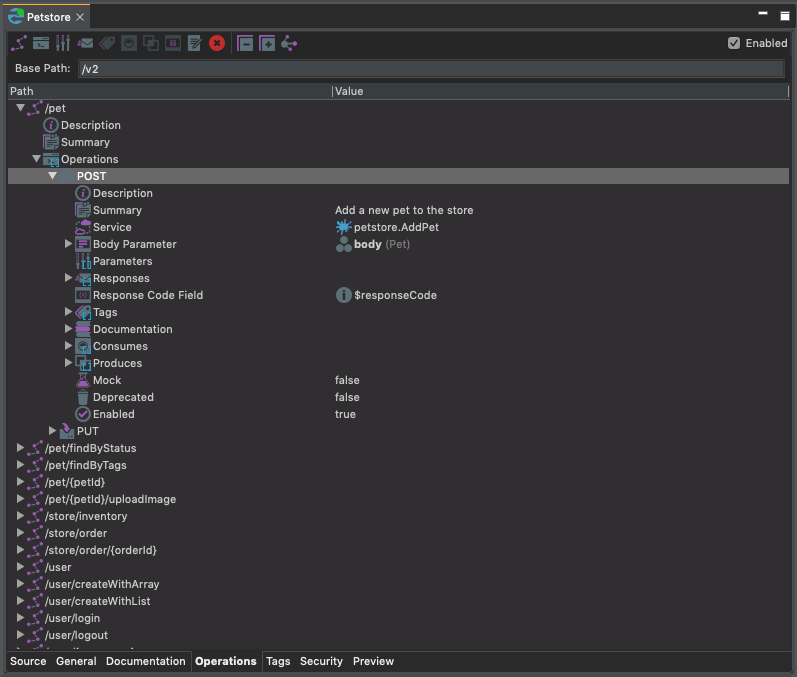Click the add path icon in toolbar
This screenshot has width=797, height=677.
19,43
